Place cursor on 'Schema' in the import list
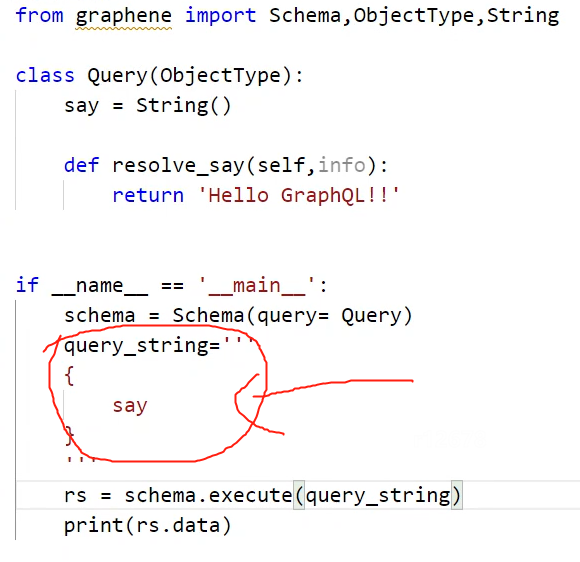580x562 pixels. tap(305, 15)
